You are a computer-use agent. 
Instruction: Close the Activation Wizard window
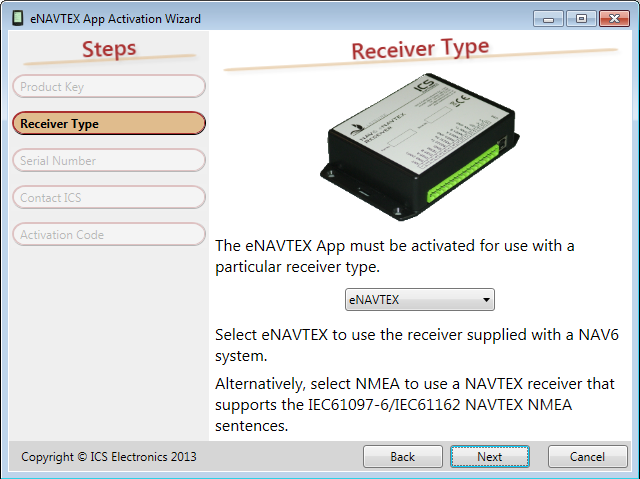click(614, 19)
